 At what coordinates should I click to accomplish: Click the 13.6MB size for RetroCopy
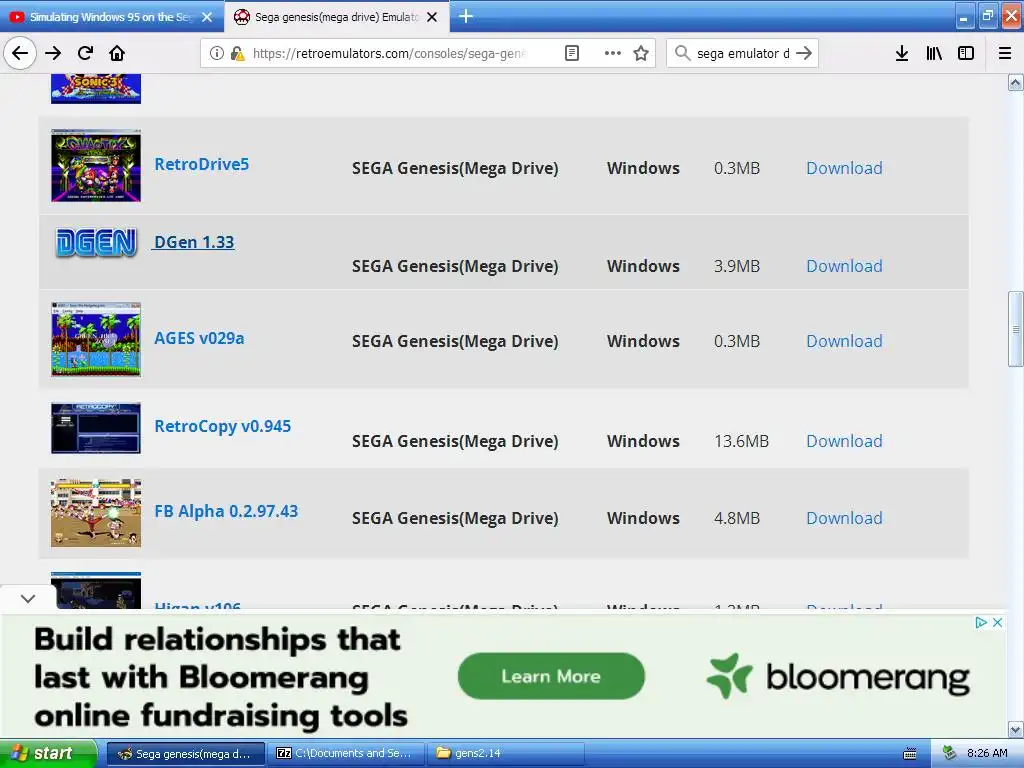pos(741,441)
